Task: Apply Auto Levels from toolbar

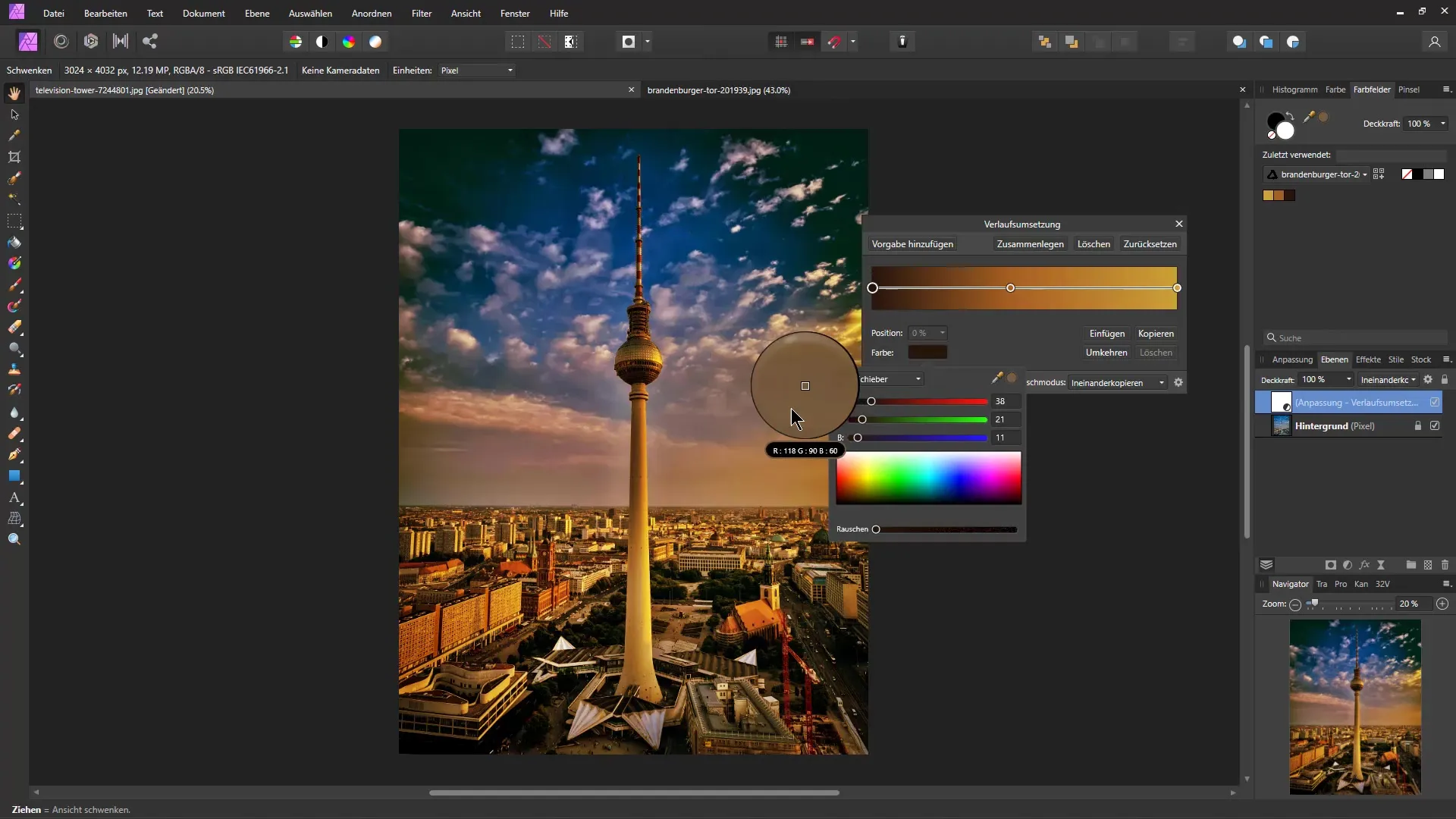Action: pos(296,42)
